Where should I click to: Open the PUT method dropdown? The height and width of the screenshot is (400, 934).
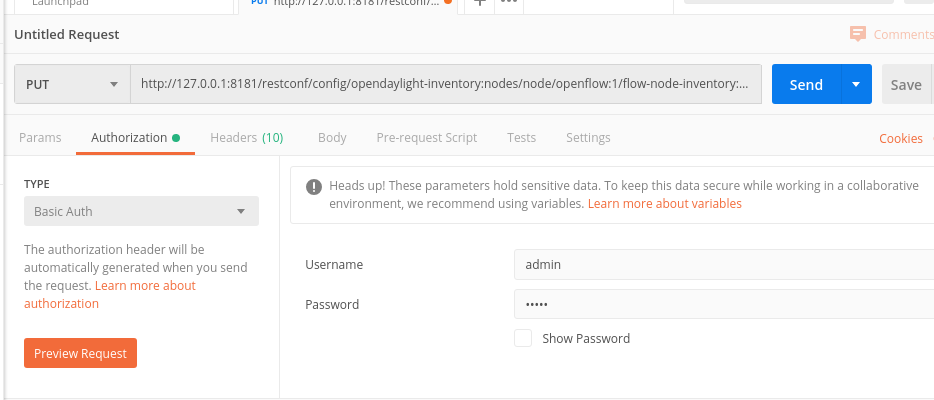click(72, 85)
